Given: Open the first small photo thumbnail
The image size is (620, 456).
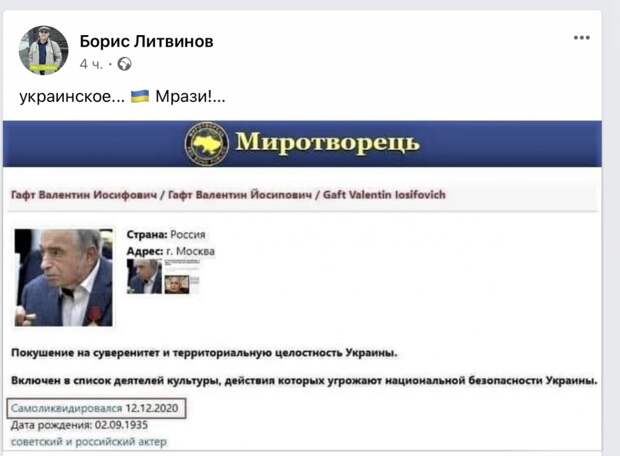Looking at the screenshot, I should [144, 276].
